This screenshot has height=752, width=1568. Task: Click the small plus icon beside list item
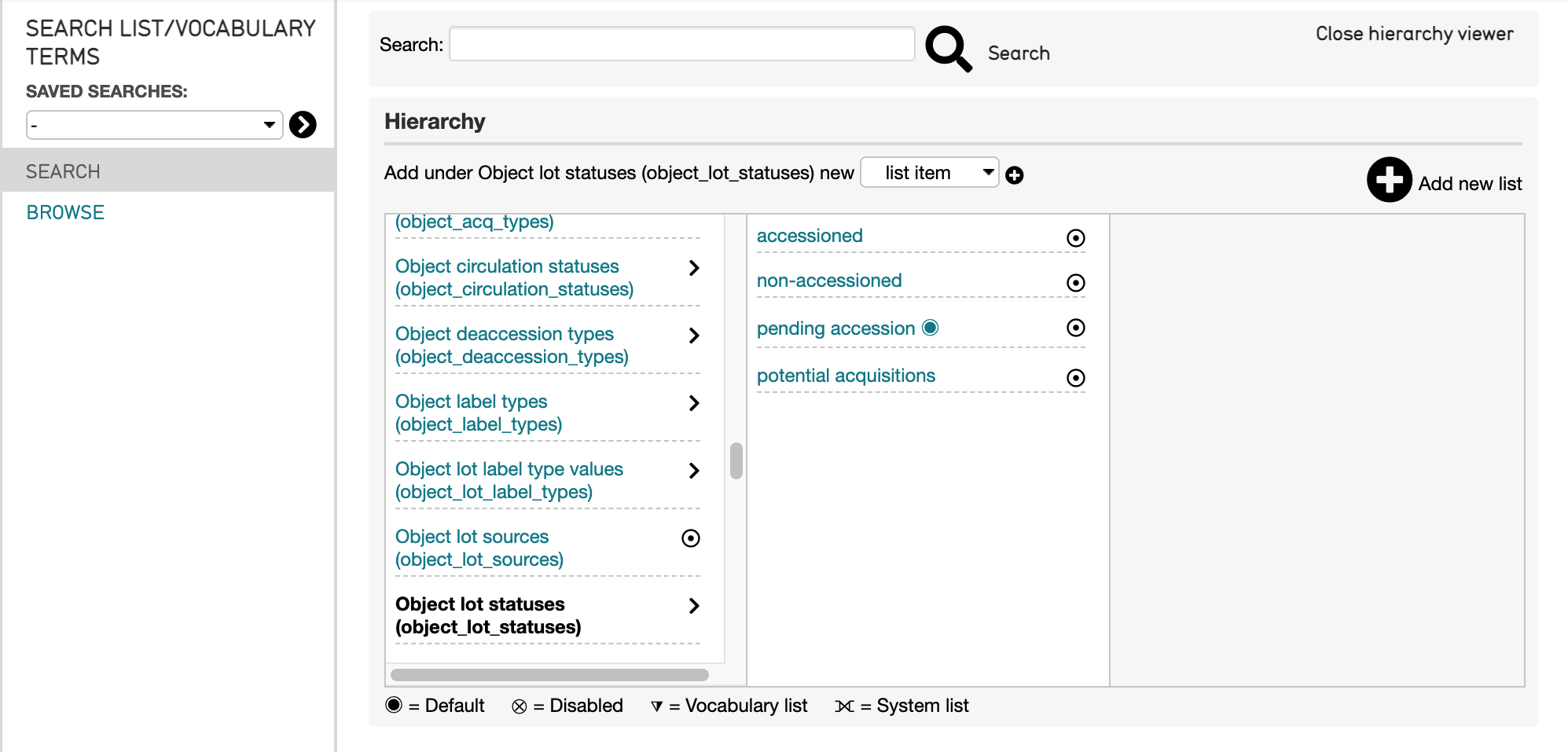coord(1015,175)
